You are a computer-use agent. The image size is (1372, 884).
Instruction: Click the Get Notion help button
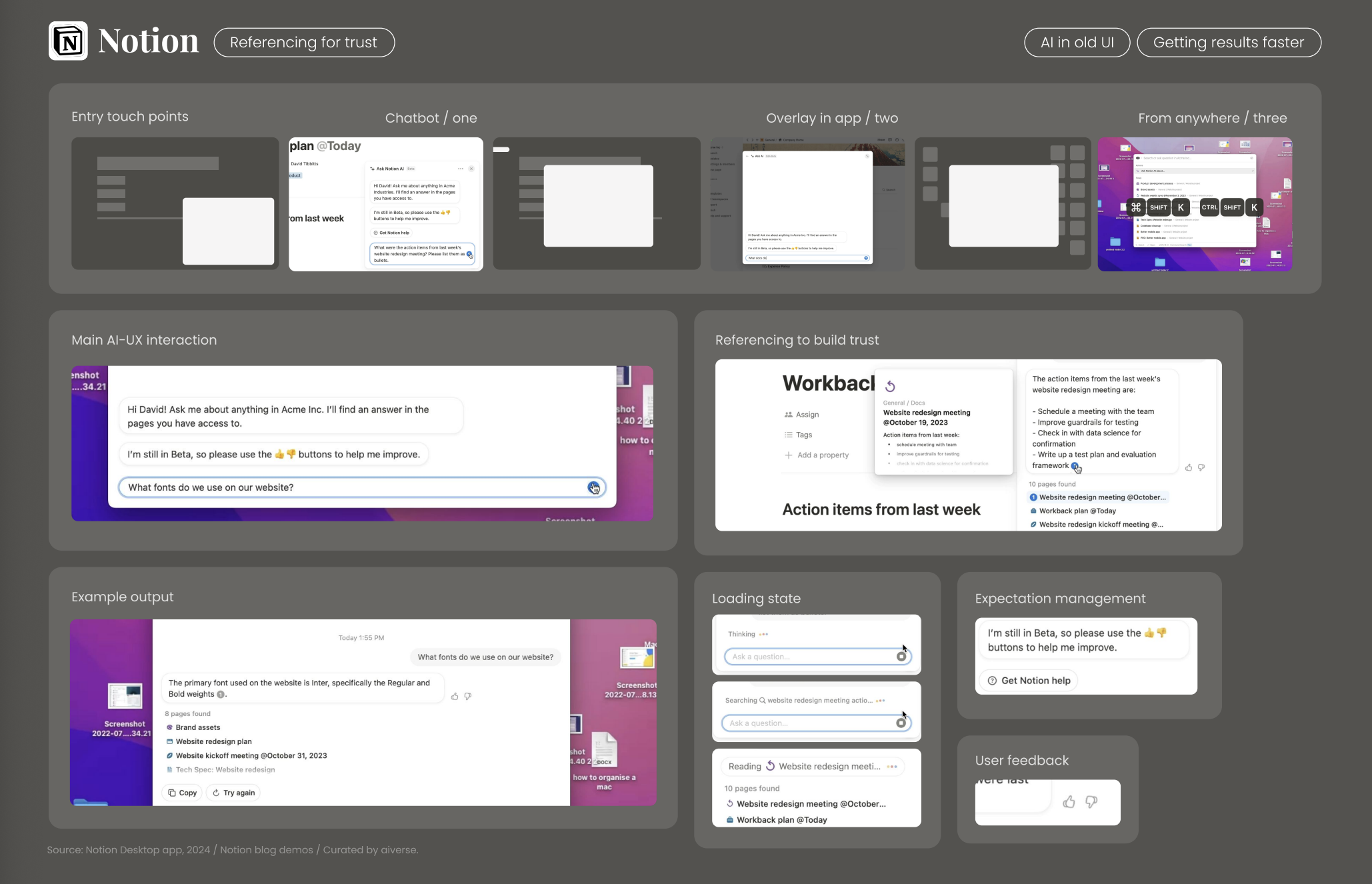1029,681
